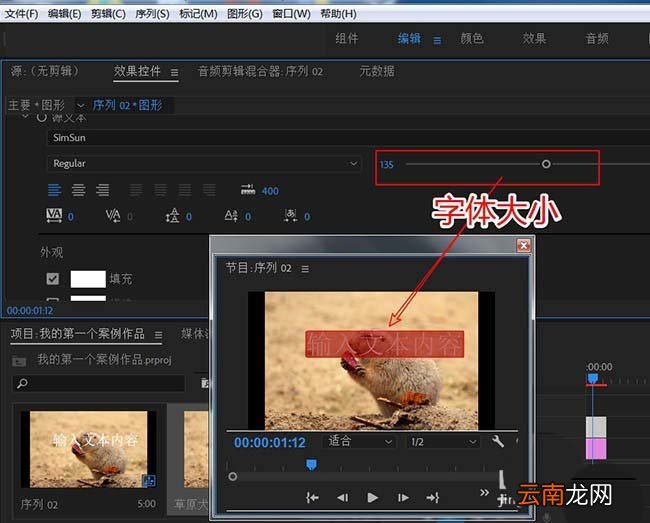Click the baseline shift icon
This screenshot has height=523, width=650.
tap(231, 215)
